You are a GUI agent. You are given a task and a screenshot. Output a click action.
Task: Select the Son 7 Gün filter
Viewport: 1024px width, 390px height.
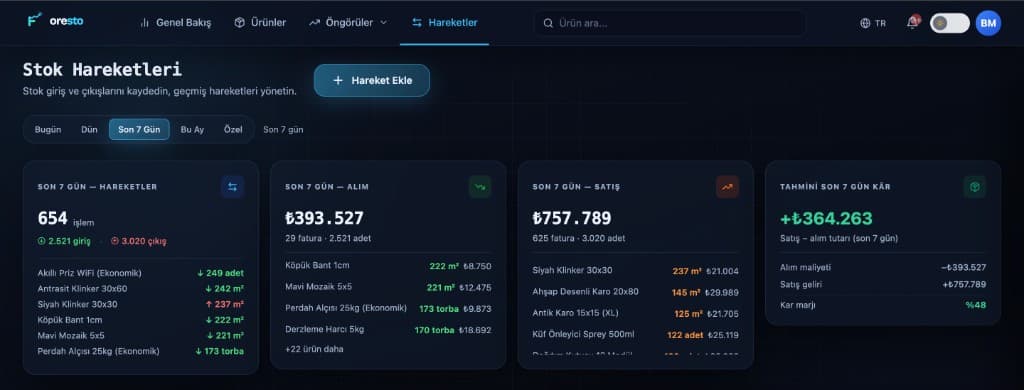(x=139, y=129)
